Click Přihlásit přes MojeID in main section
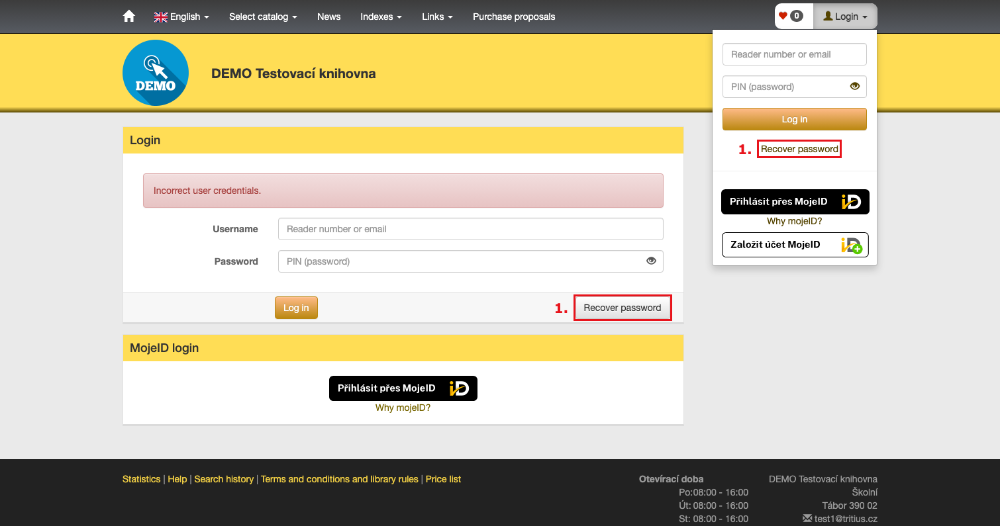This screenshot has height=526, width=1000. point(403,388)
